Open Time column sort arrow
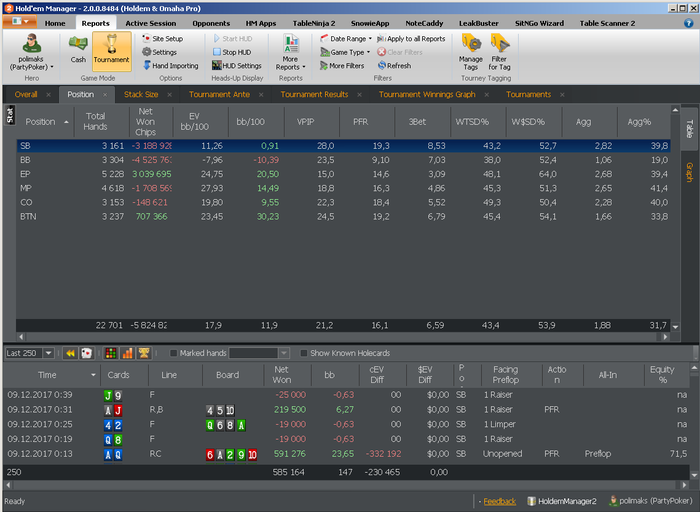Viewport: 700px width, 512px height. pyautogui.click(x=93, y=375)
